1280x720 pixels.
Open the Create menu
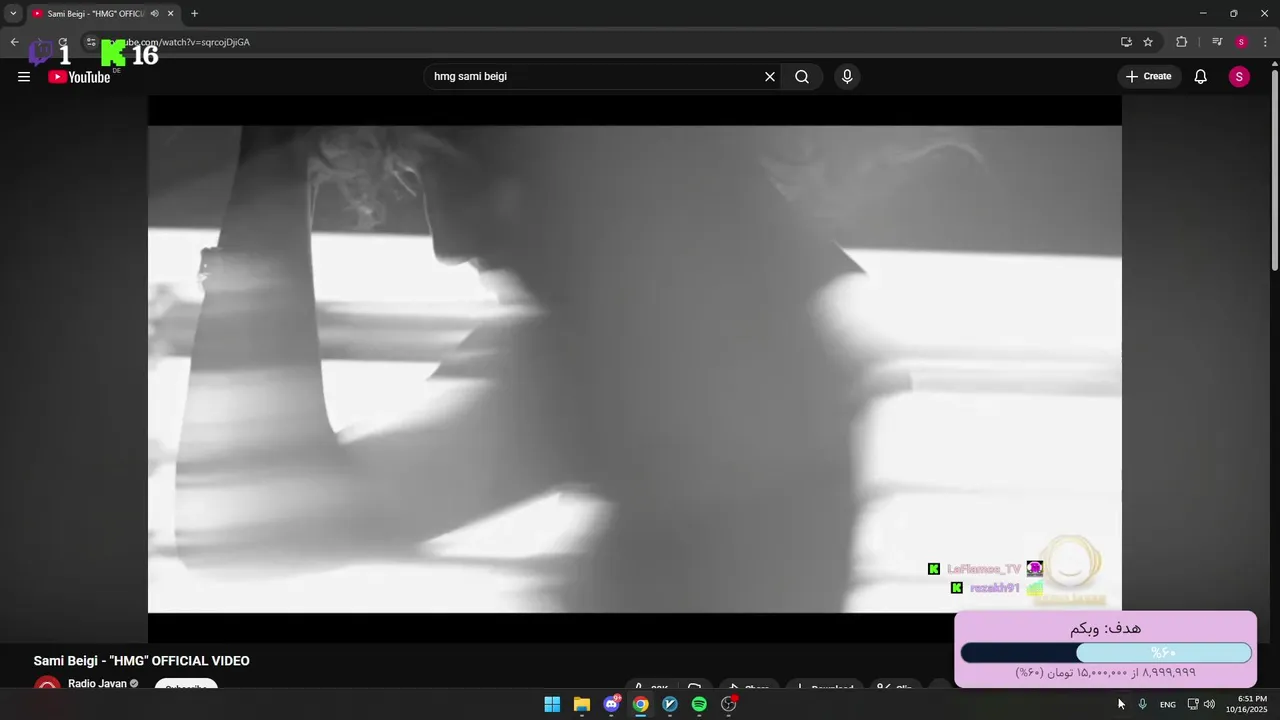1149,77
